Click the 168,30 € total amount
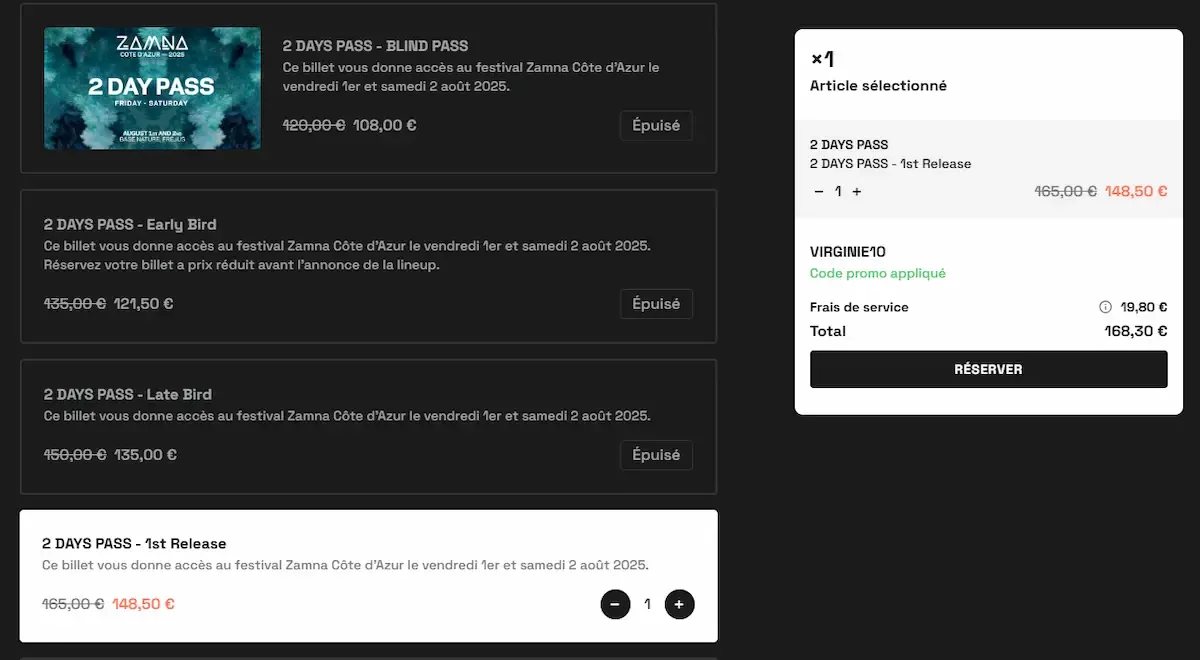The image size is (1200, 660). [x=1136, y=331]
